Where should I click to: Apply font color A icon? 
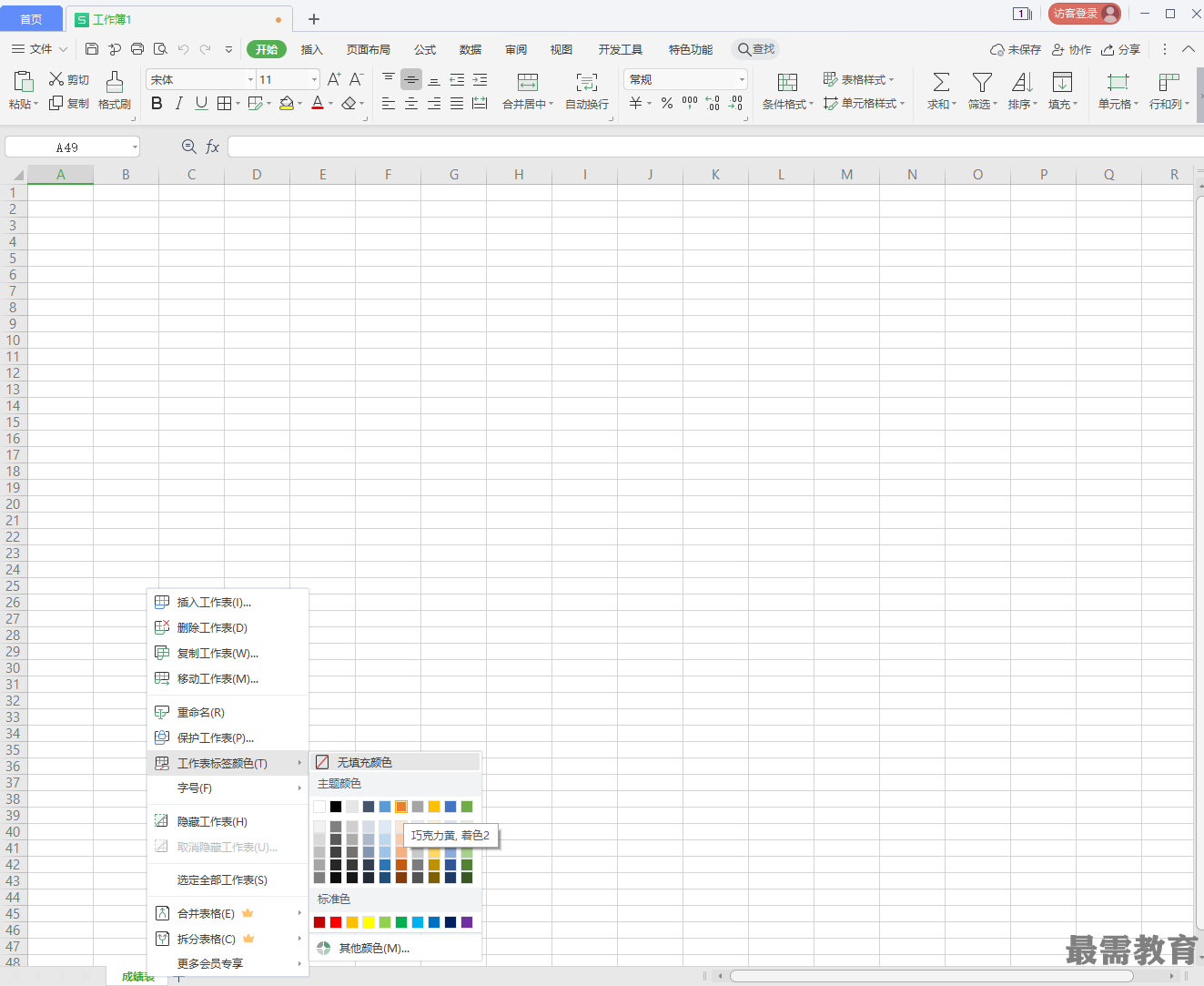coord(318,103)
